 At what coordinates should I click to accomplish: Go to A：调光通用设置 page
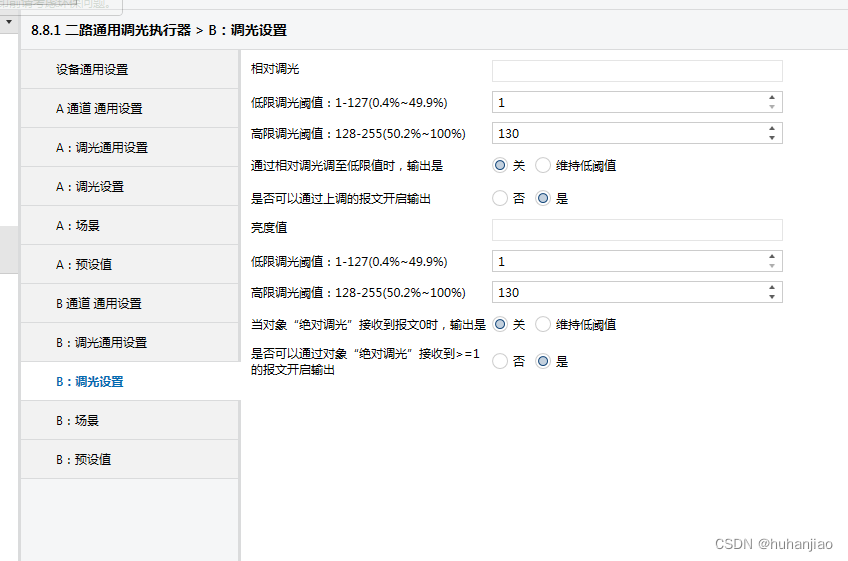[101, 148]
